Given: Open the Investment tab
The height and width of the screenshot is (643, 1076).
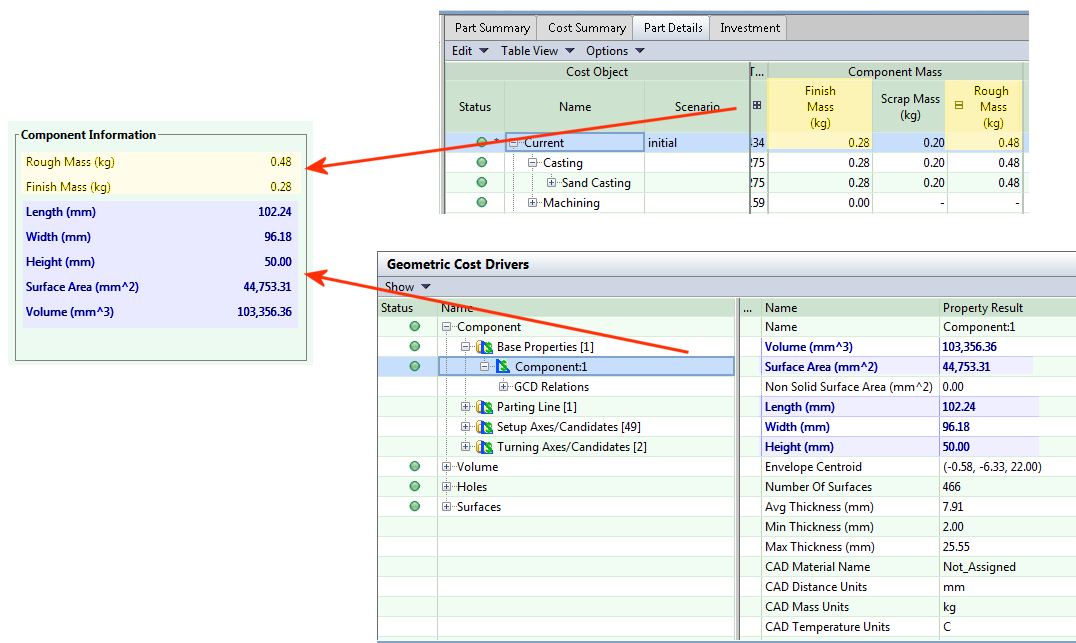Looking at the screenshot, I should (748, 28).
